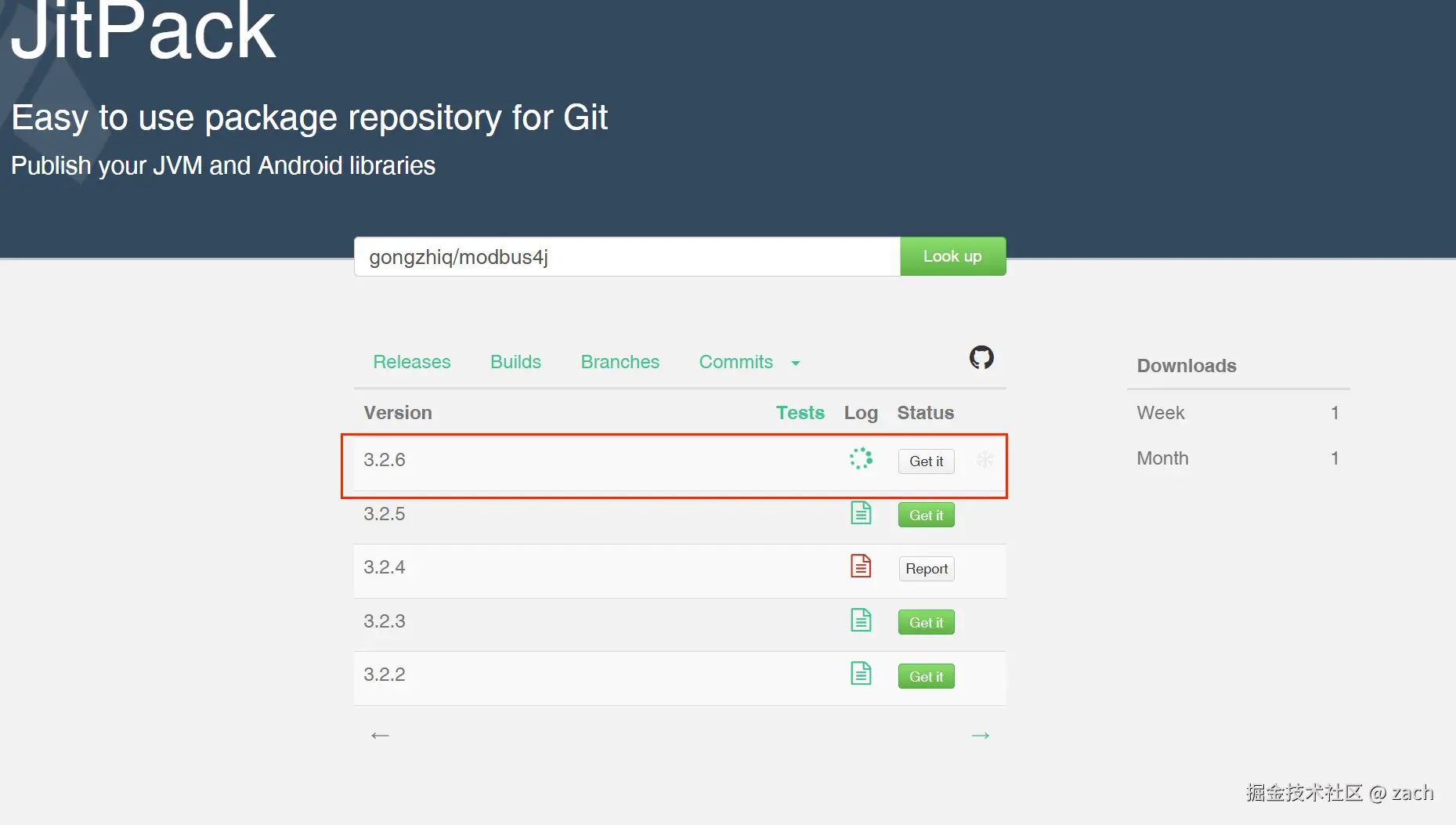Image resolution: width=1456 pixels, height=825 pixels.
Task: Switch to the Releases tab
Action: (412, 362)
